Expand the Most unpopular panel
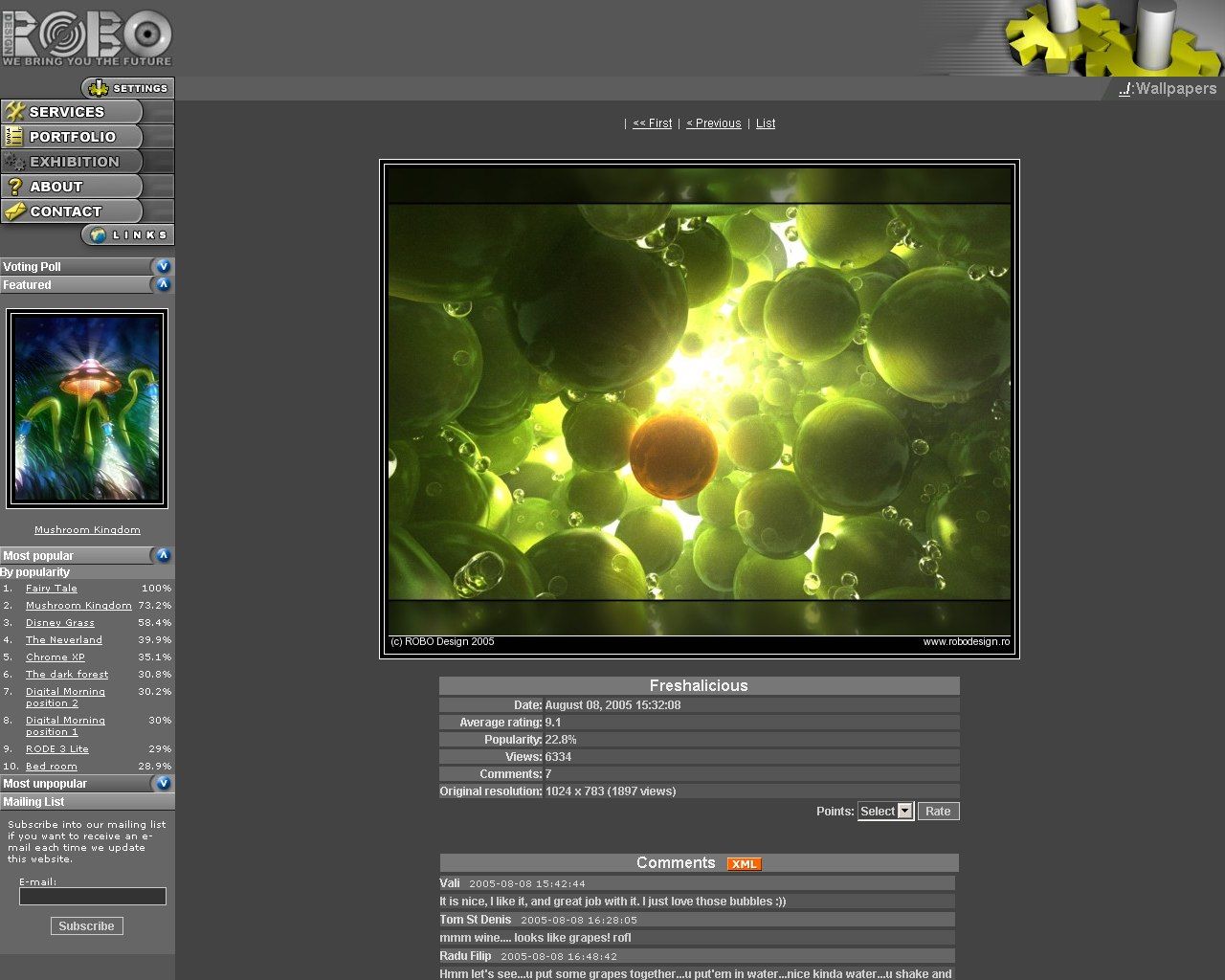 pos(163,784)
